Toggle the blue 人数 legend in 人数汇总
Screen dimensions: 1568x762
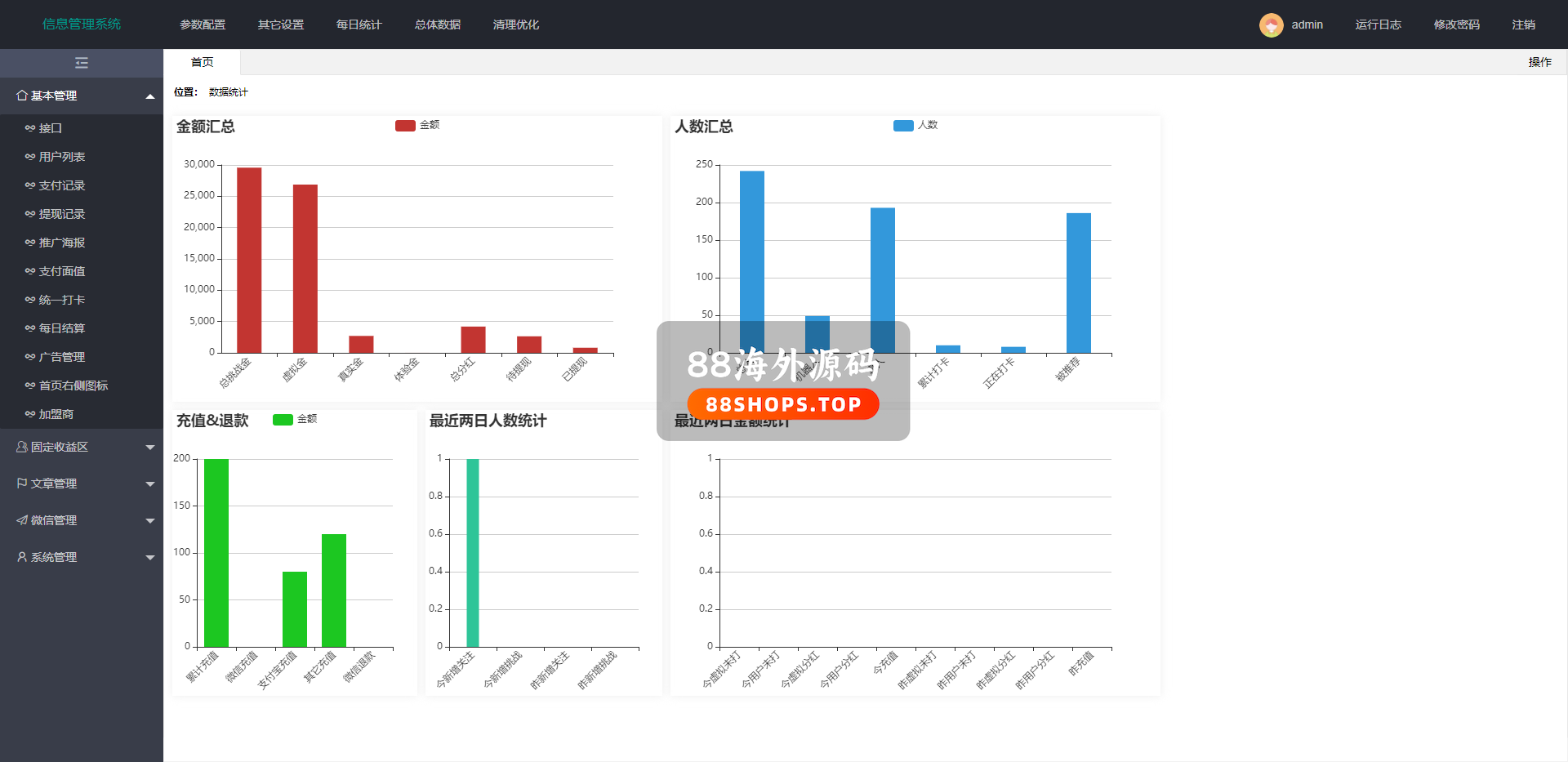pyautogui.click(x=903, y=126)
